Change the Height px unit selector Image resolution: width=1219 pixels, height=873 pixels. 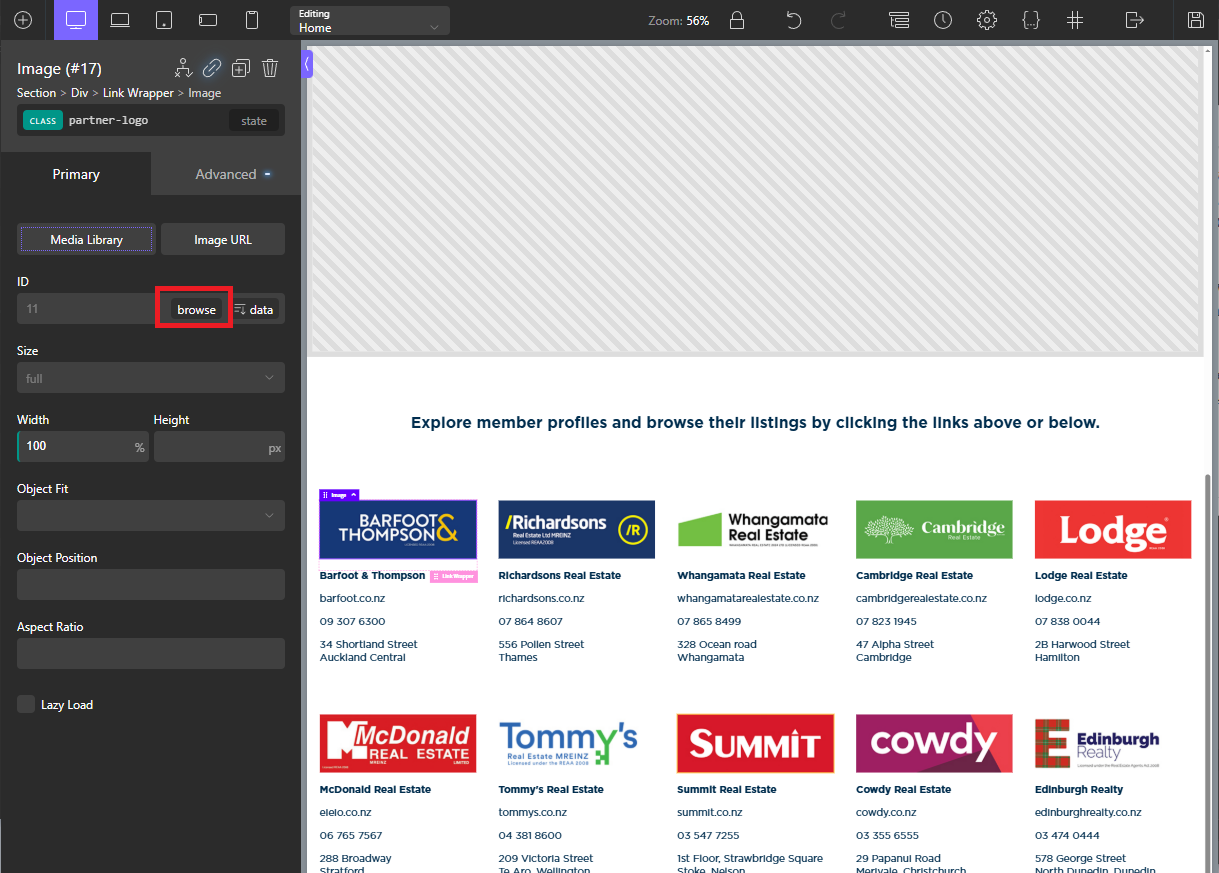click(275, 448)
